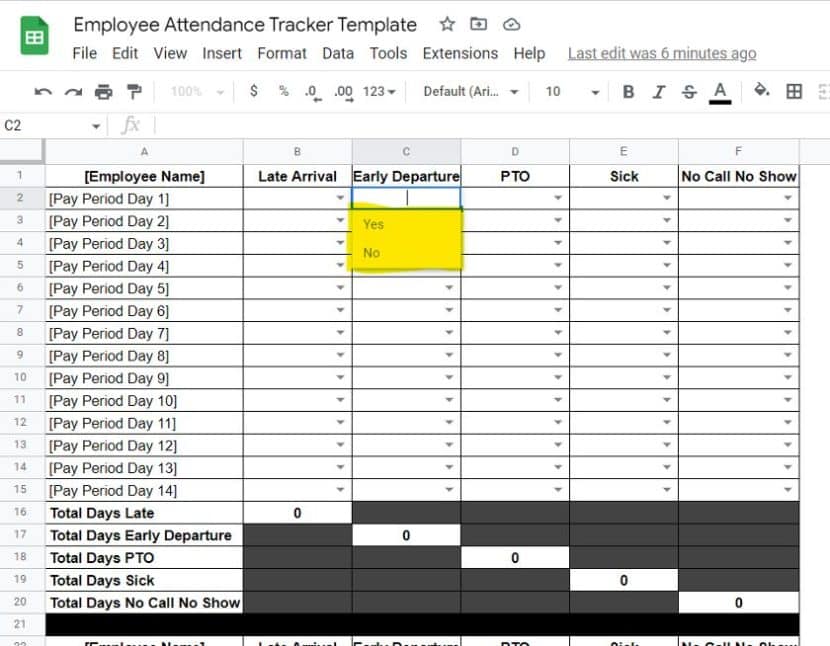
Task: Toggle strikethrough formatting
Action: [688, 91]
